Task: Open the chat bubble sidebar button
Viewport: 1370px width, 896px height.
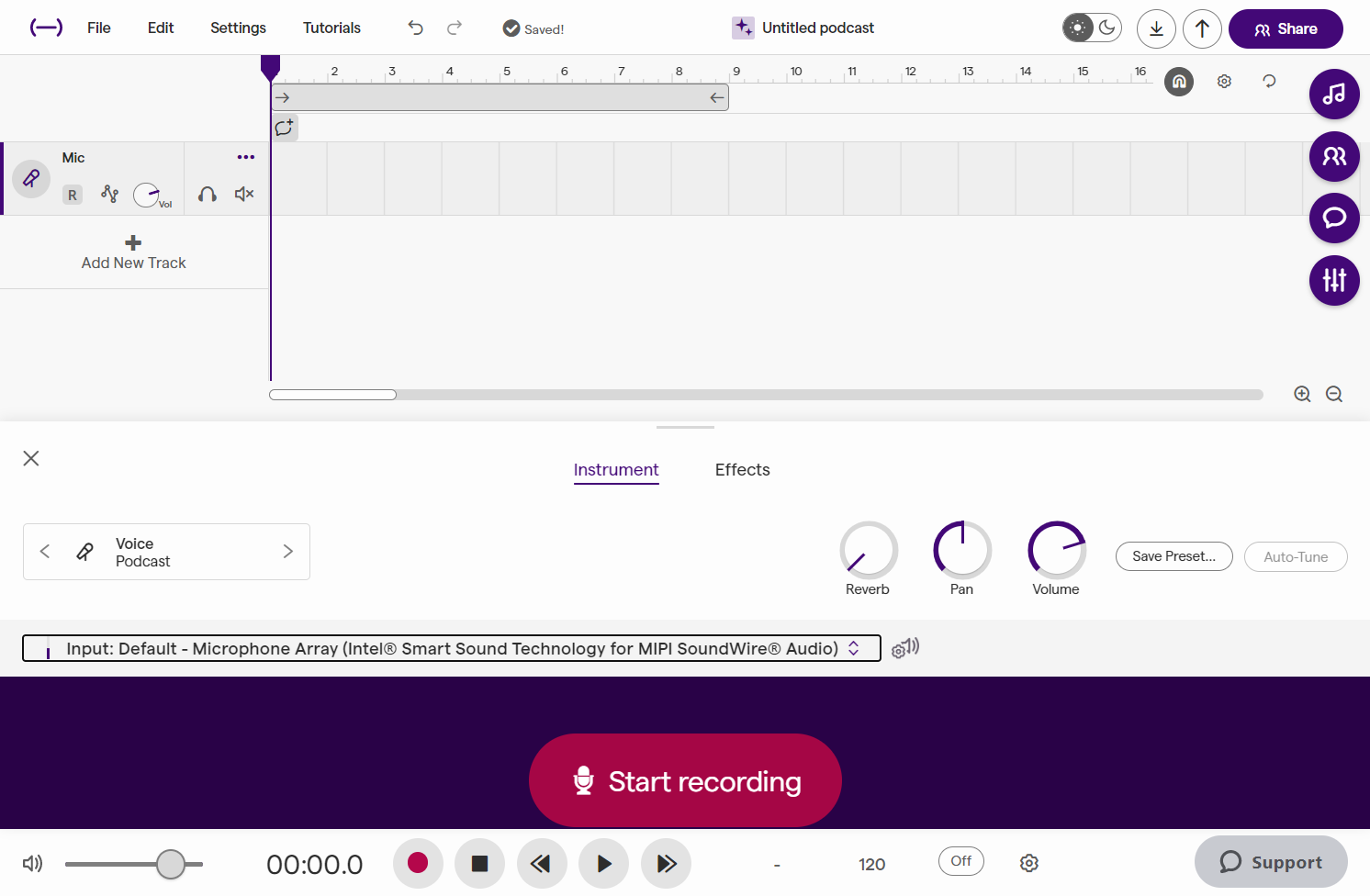Action: coord(1334,218)
